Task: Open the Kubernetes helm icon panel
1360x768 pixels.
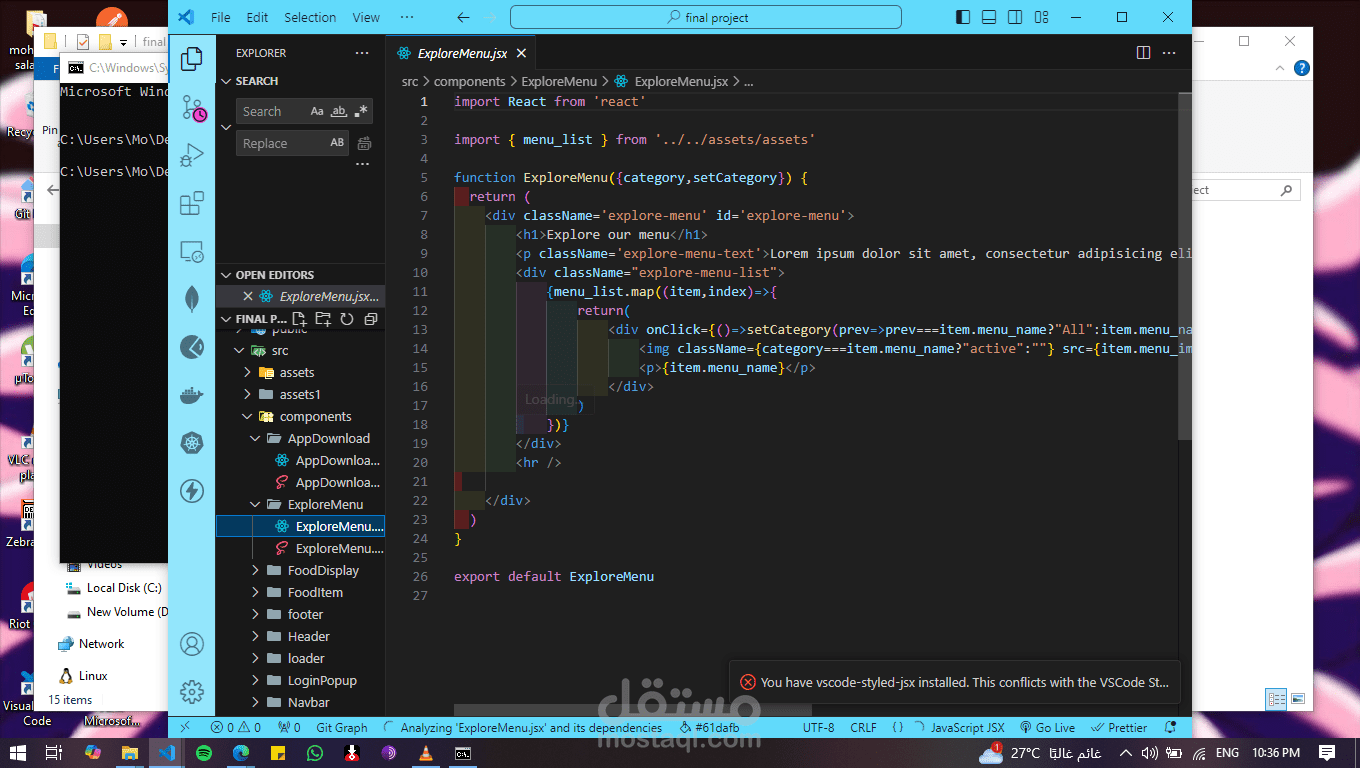Action: tap(192, 443)
